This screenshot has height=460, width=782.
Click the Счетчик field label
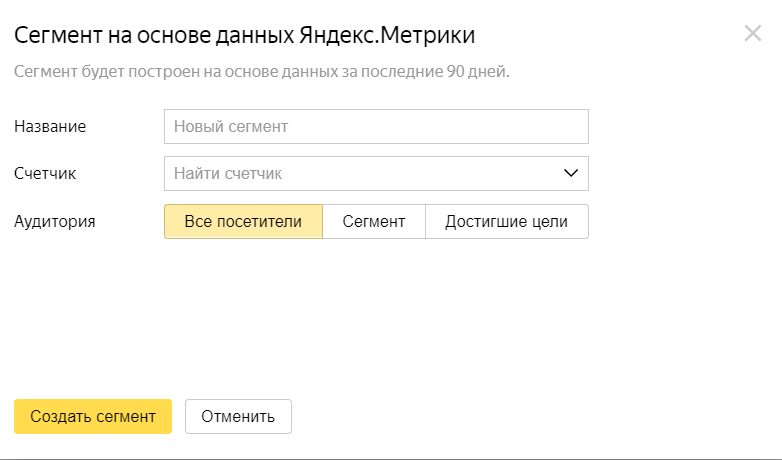45,173
